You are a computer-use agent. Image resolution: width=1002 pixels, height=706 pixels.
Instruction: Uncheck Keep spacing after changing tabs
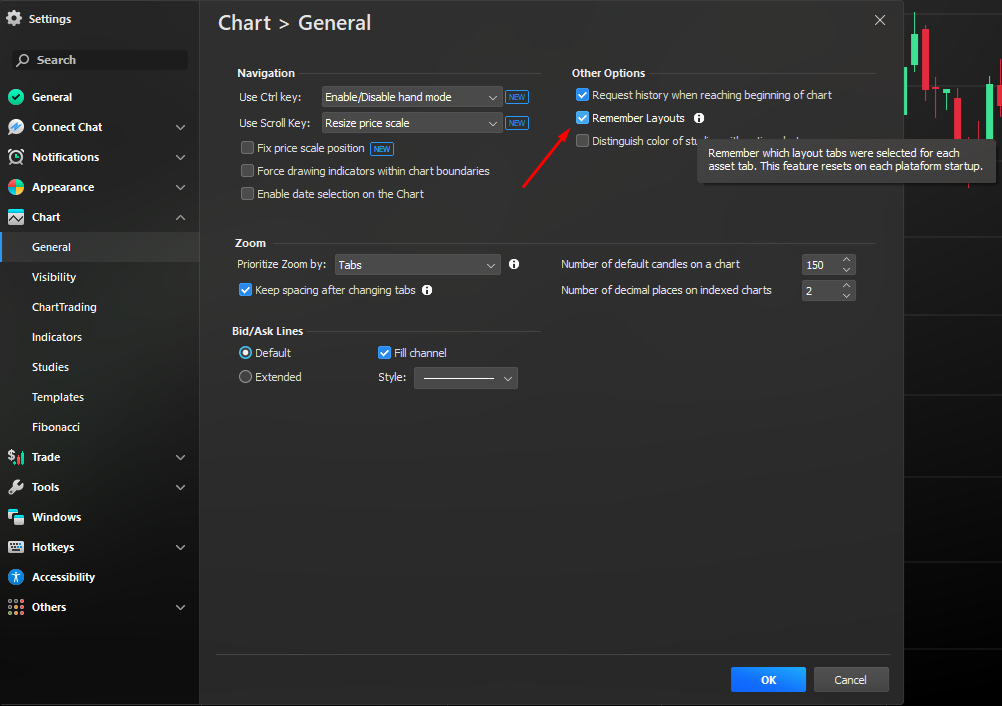[x=246, y=290]
